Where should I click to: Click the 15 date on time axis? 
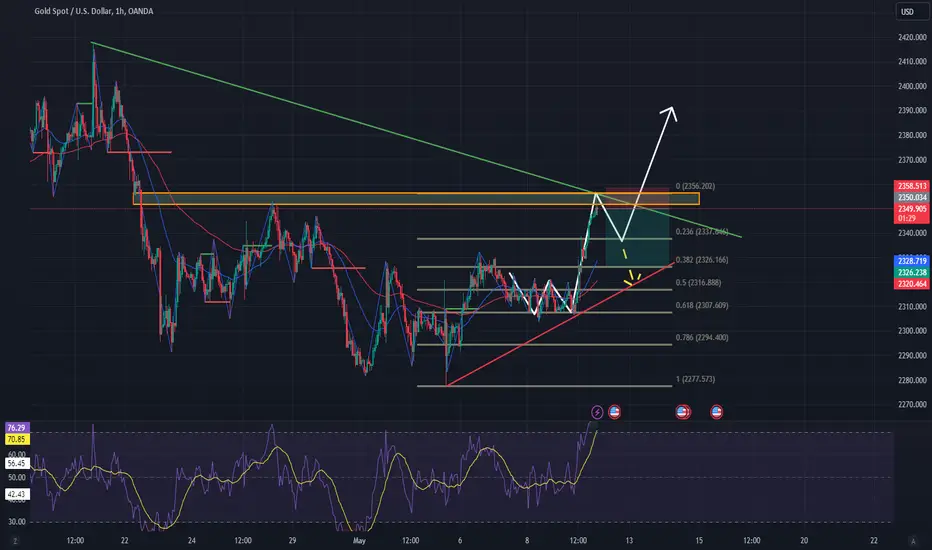pyautogui.click(x=699, y=540)
